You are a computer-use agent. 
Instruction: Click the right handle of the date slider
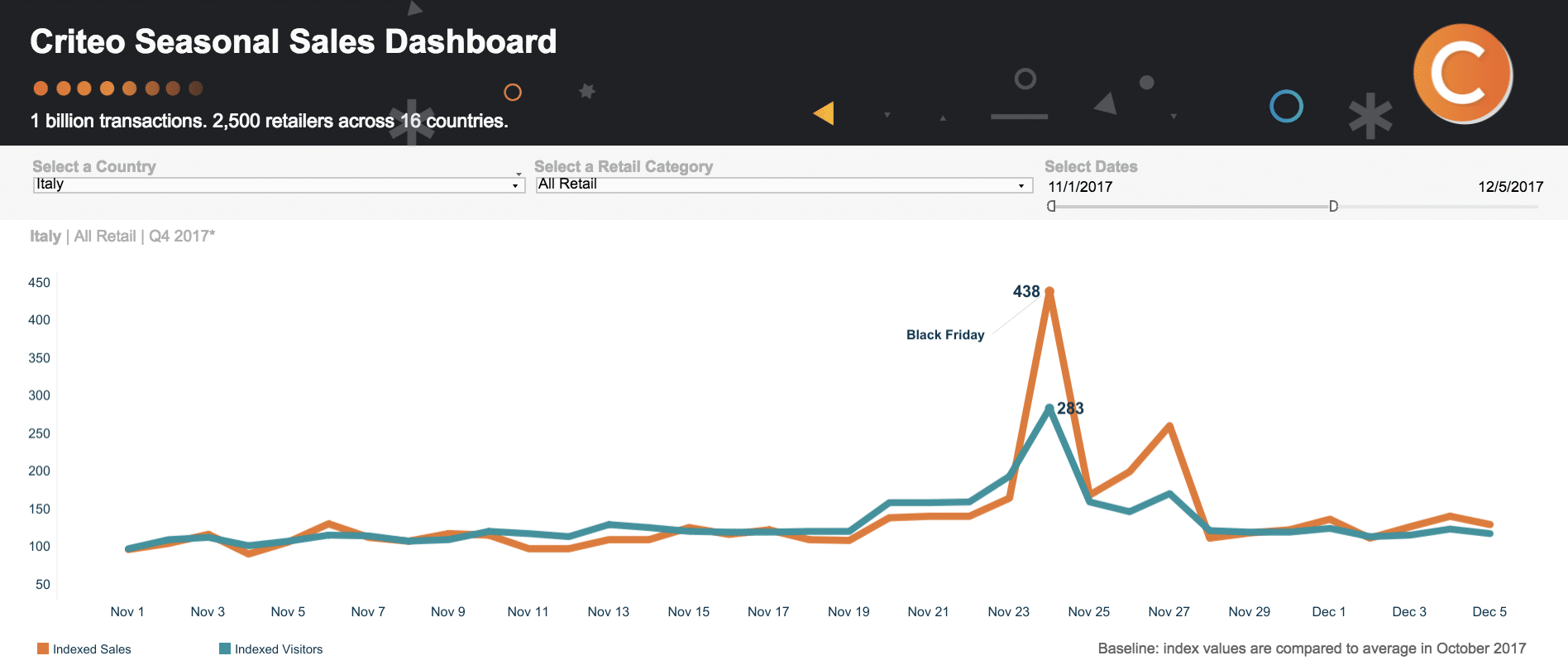(x=1333, y=206)
